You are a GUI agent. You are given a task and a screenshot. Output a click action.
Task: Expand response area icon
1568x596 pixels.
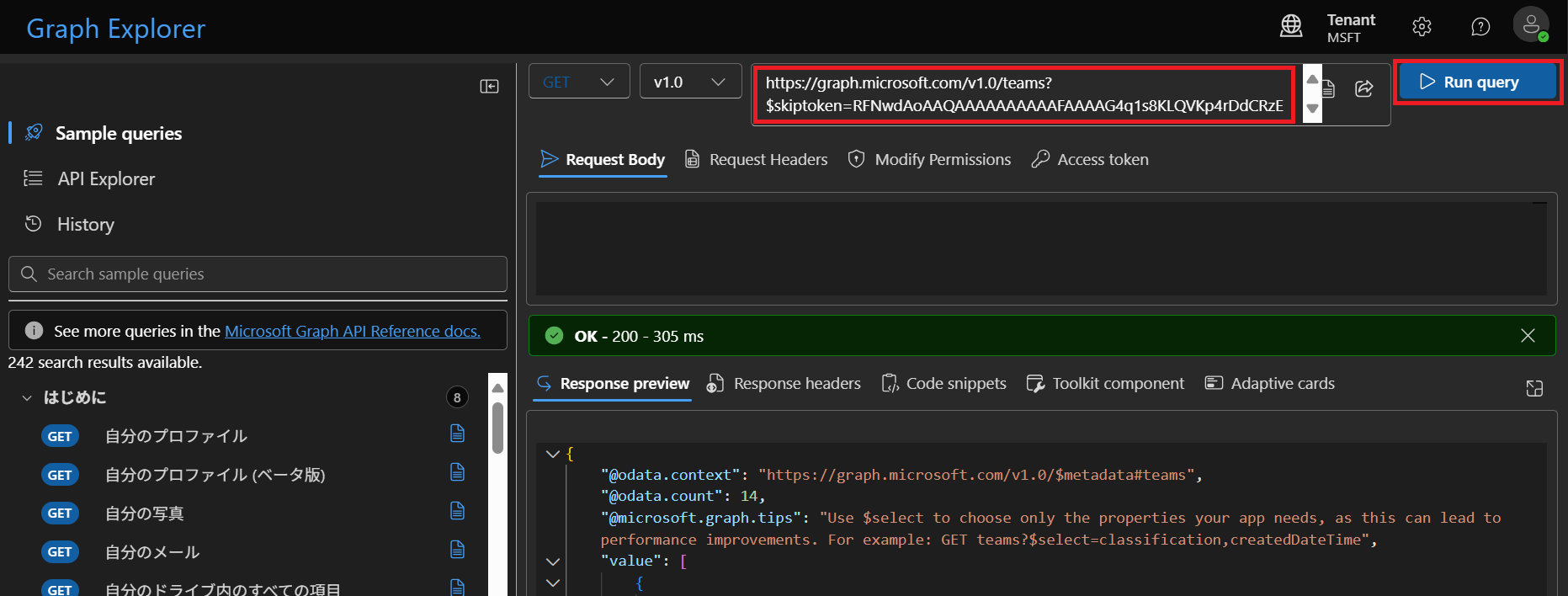point(1533,387)
